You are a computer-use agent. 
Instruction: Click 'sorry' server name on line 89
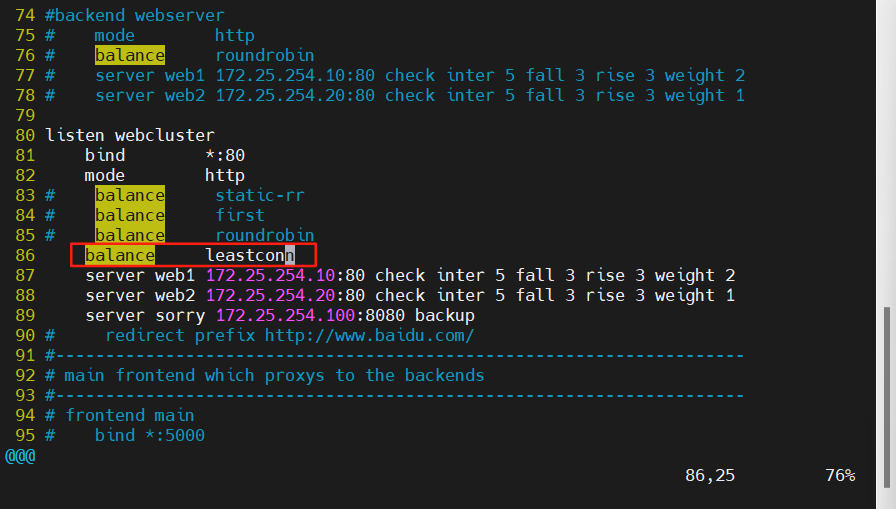click(180, 315)
